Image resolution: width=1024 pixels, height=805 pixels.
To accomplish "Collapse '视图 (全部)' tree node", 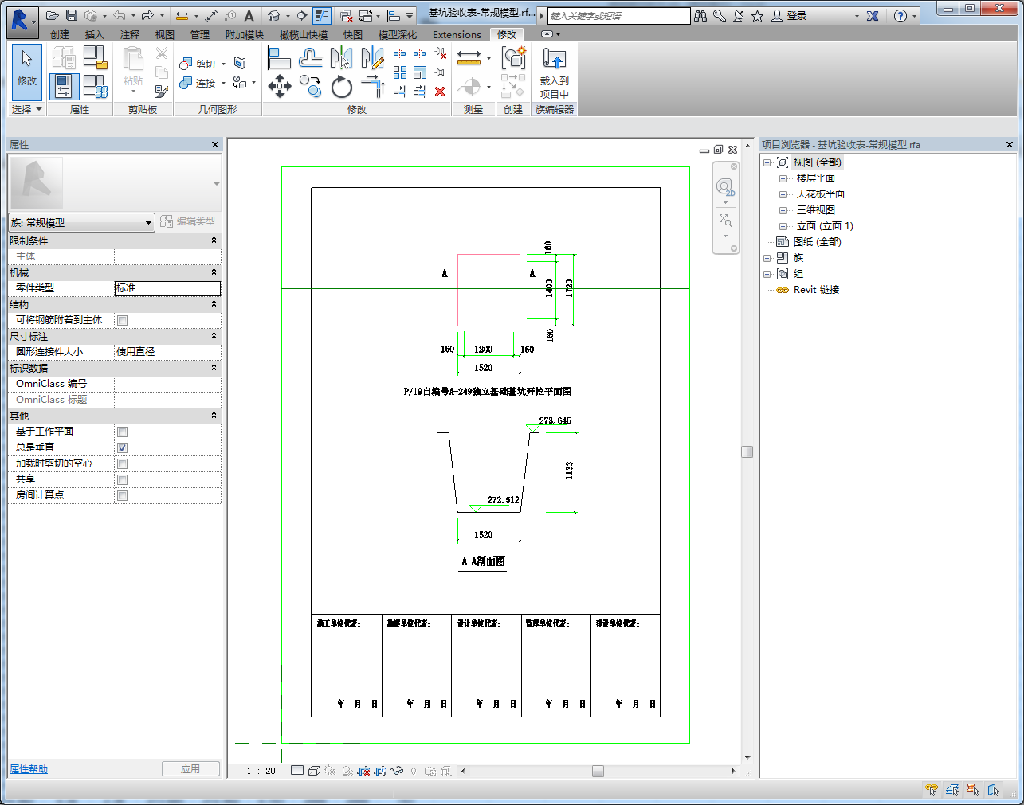I will tap(767, 163).
